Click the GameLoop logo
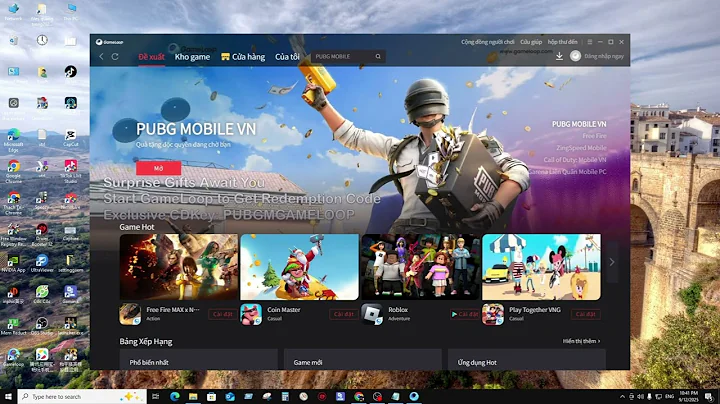The image size is (720, 404). [x=109, y=42]
